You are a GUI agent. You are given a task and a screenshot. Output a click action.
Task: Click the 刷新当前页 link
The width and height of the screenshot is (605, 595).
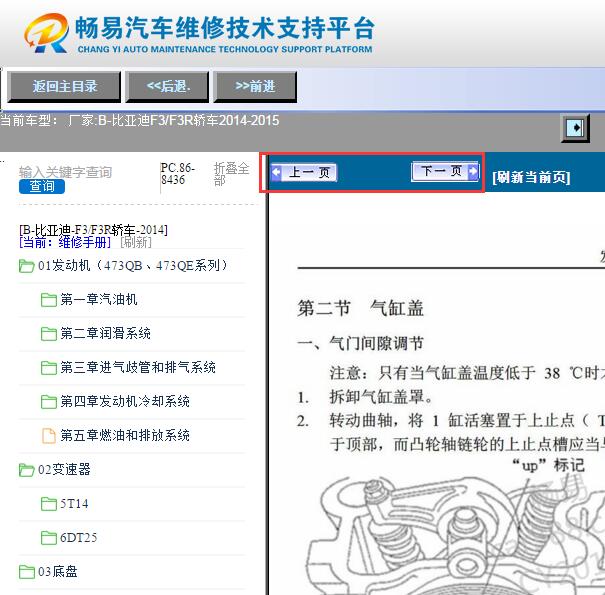[531, 177]
